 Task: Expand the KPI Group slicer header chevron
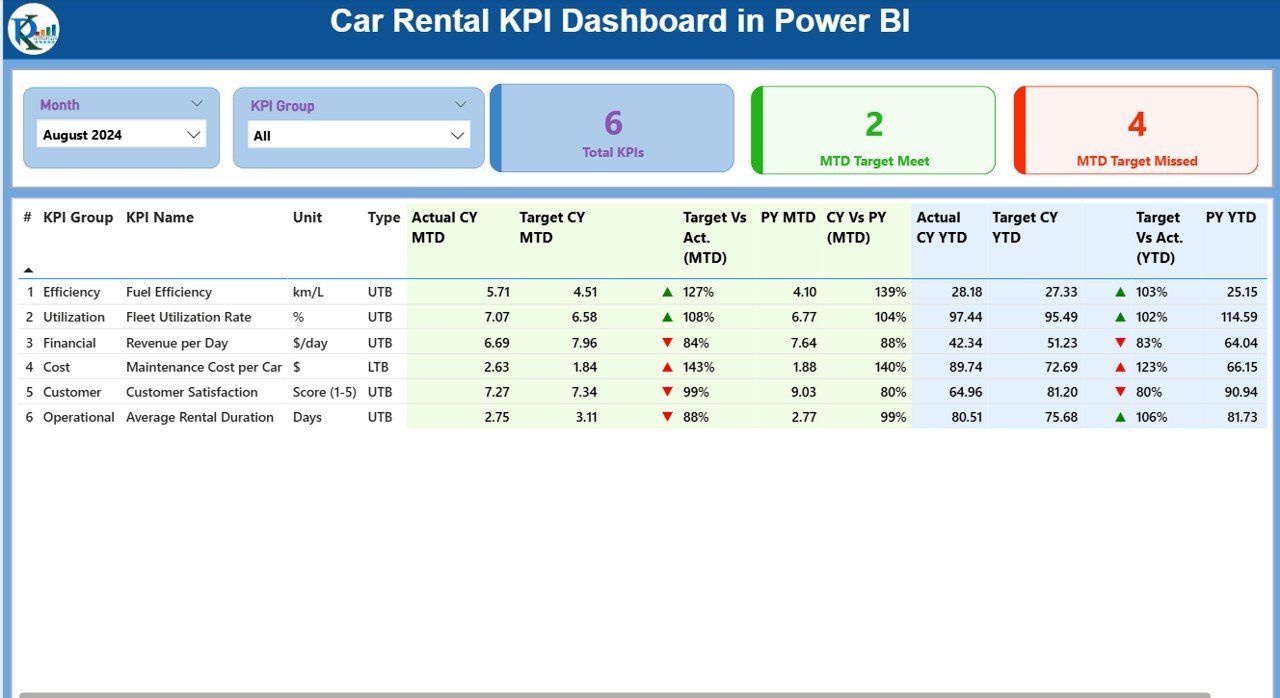(x=461, y=105)
